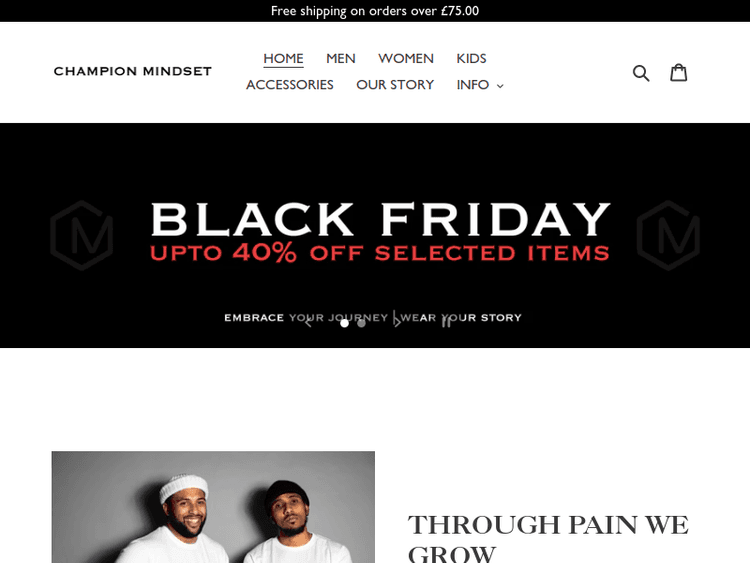The height and width of the screenshot is (563, 750).
Task: Pause the slideshow autoplay
Action: click(x=446, y=323)
